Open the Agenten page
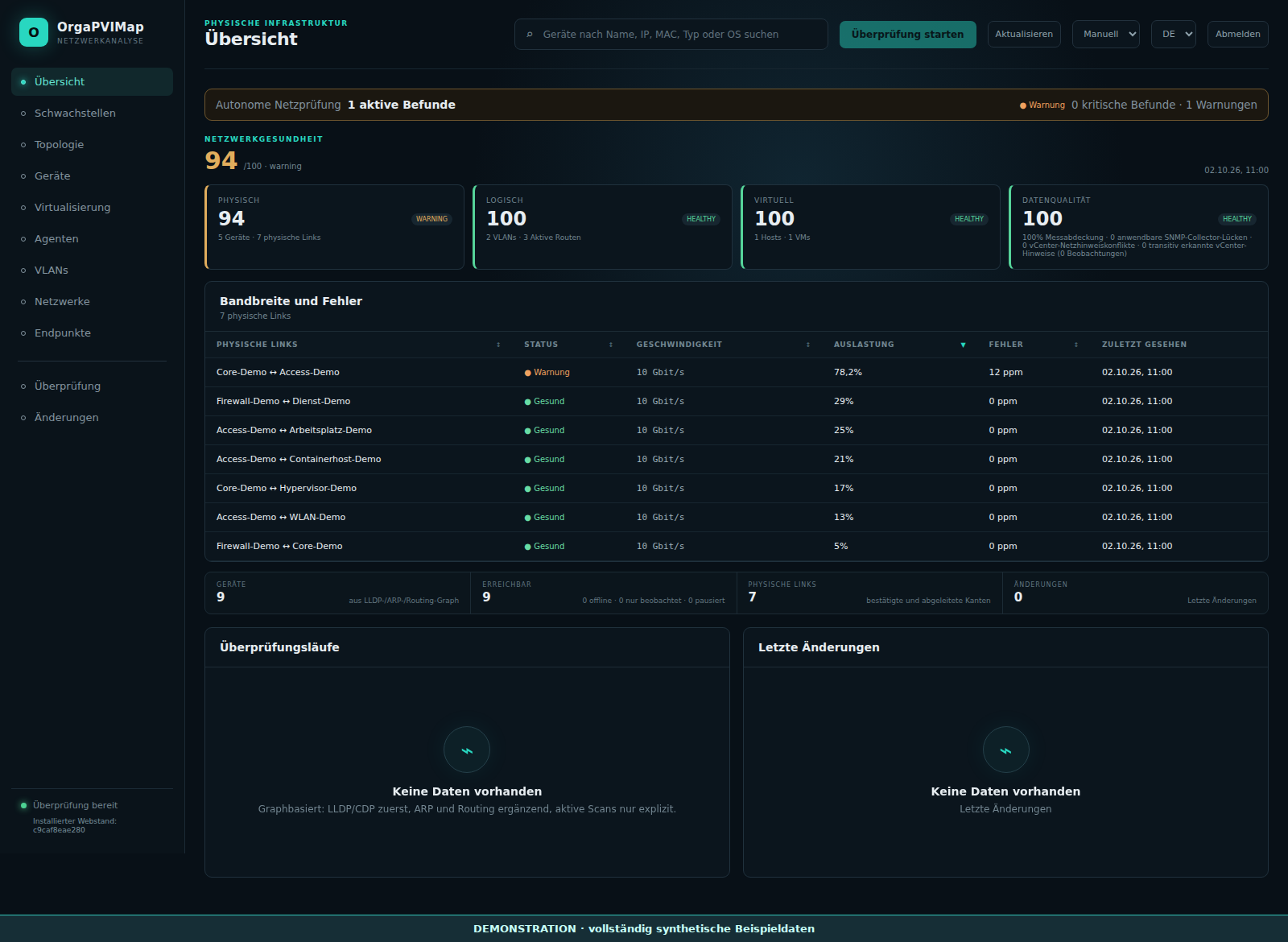 click(92, 239)
